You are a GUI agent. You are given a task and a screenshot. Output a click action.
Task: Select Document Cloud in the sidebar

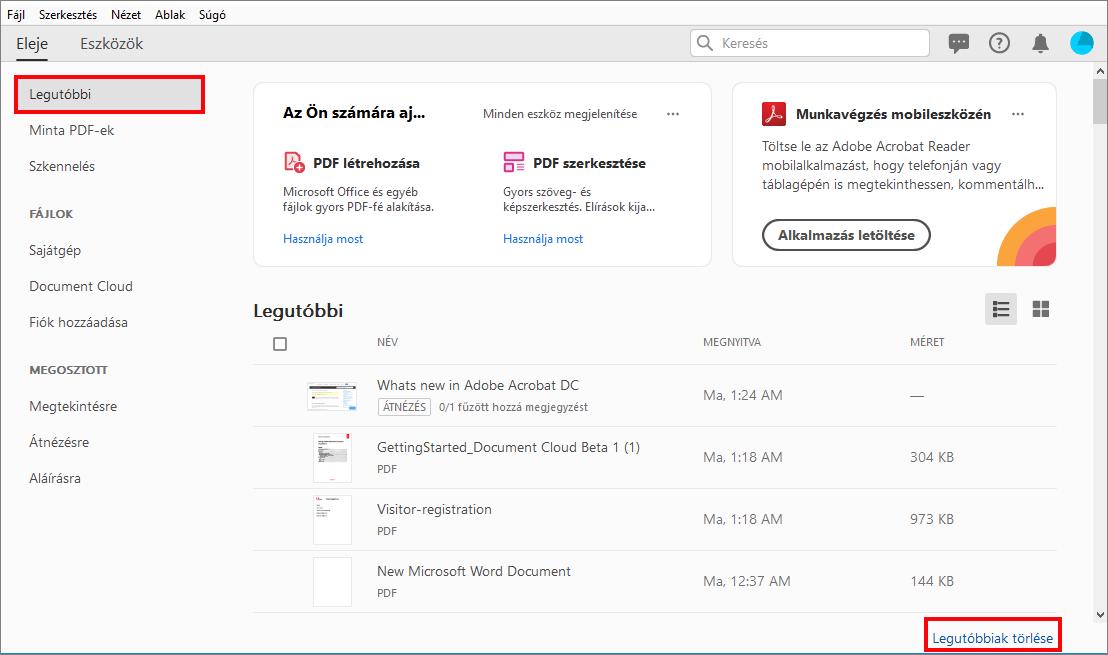click(81, 286)
